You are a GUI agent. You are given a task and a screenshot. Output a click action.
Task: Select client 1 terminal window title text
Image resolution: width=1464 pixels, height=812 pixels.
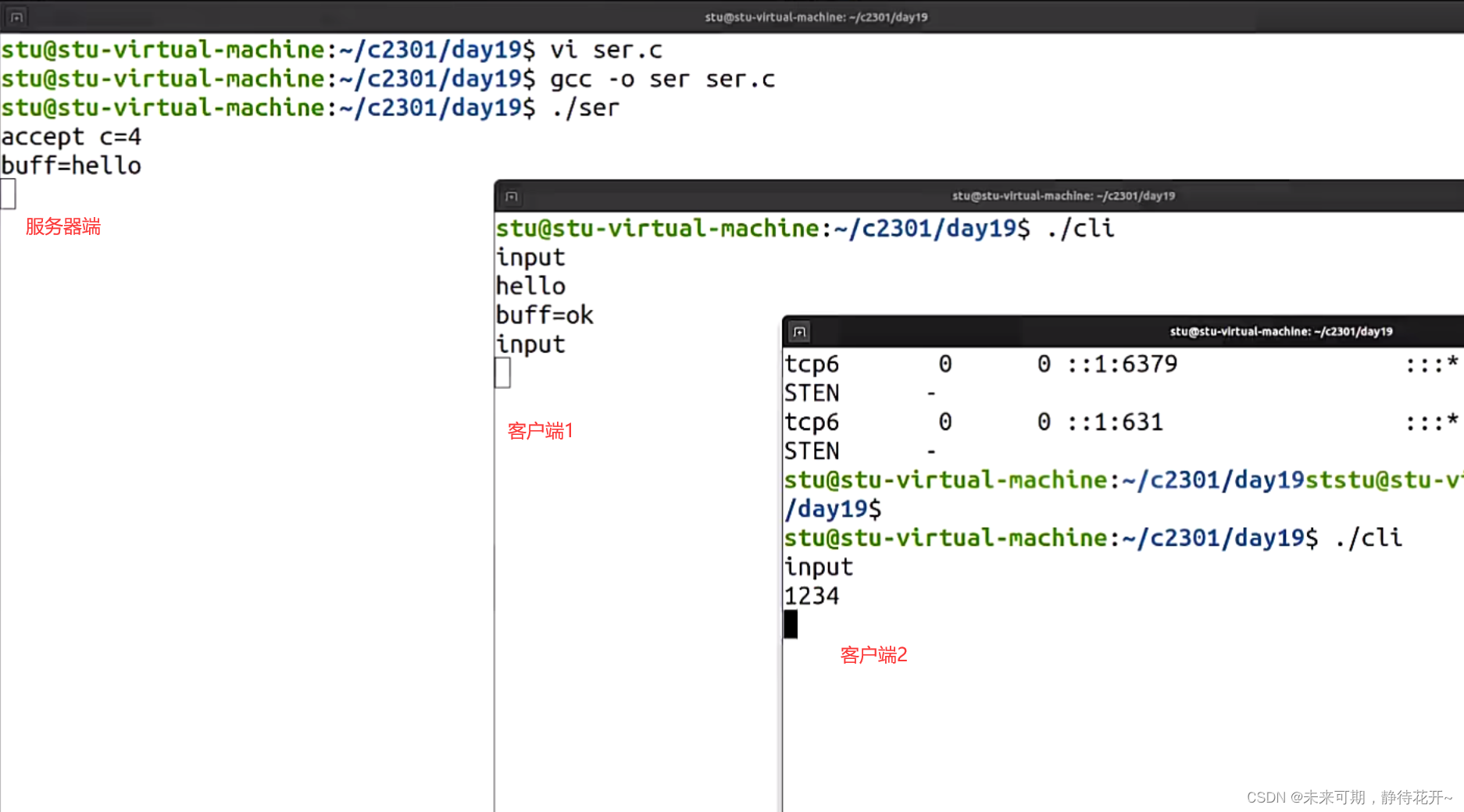tap(1063, 196)
